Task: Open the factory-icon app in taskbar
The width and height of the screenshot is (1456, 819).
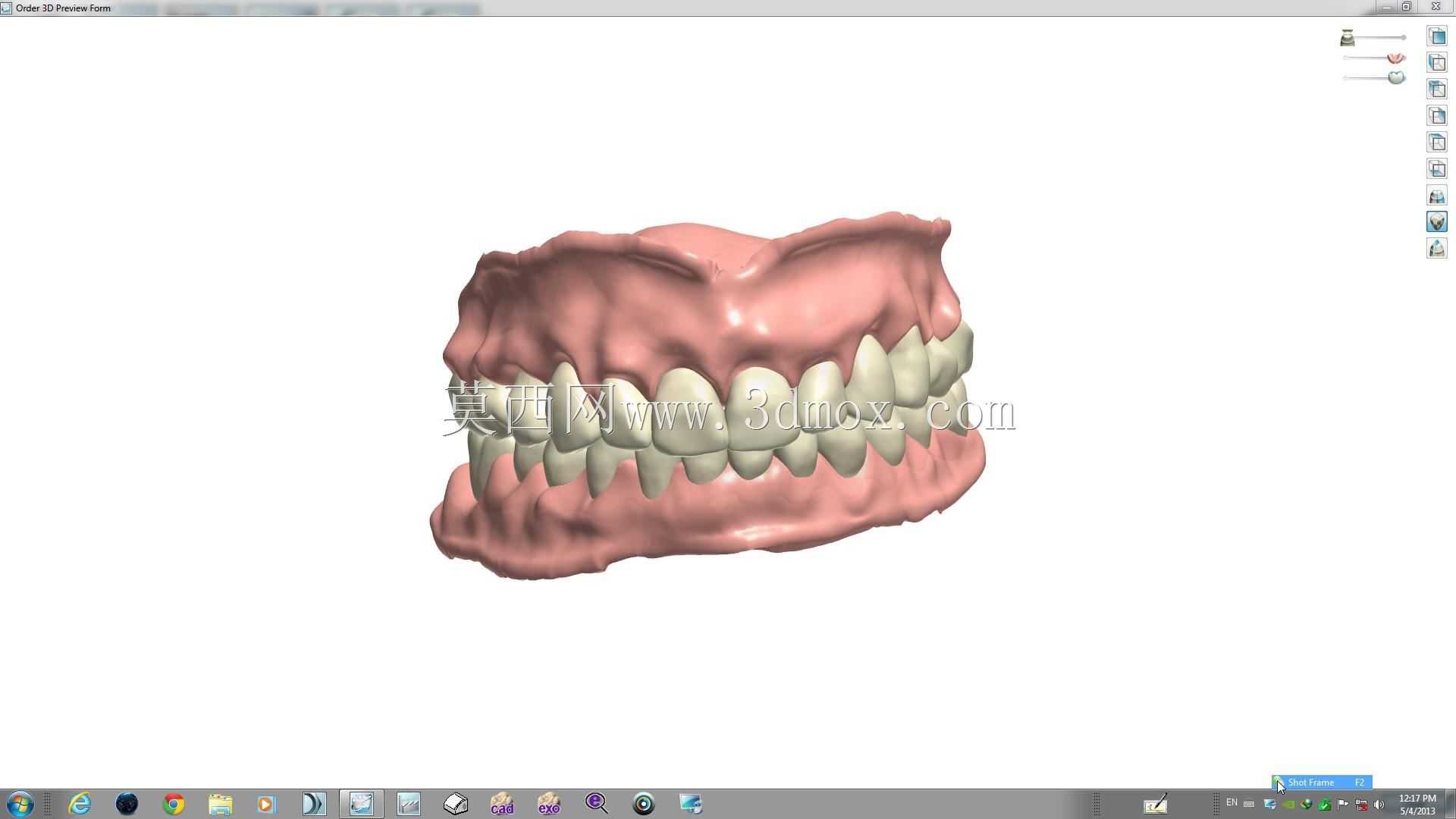Action: click(x=409, y=804)
